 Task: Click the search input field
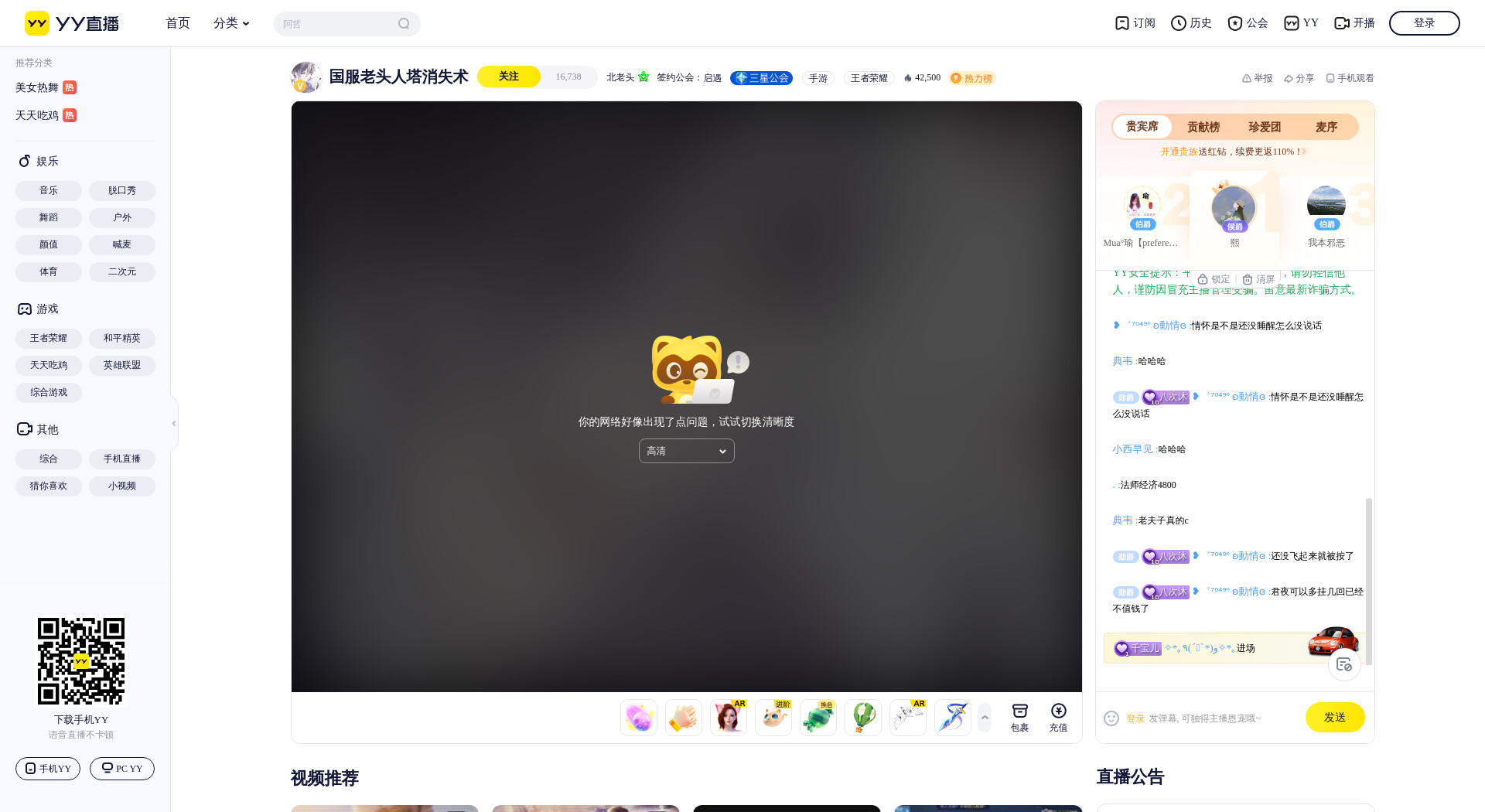pyautogui.click(x=336, y=24)
